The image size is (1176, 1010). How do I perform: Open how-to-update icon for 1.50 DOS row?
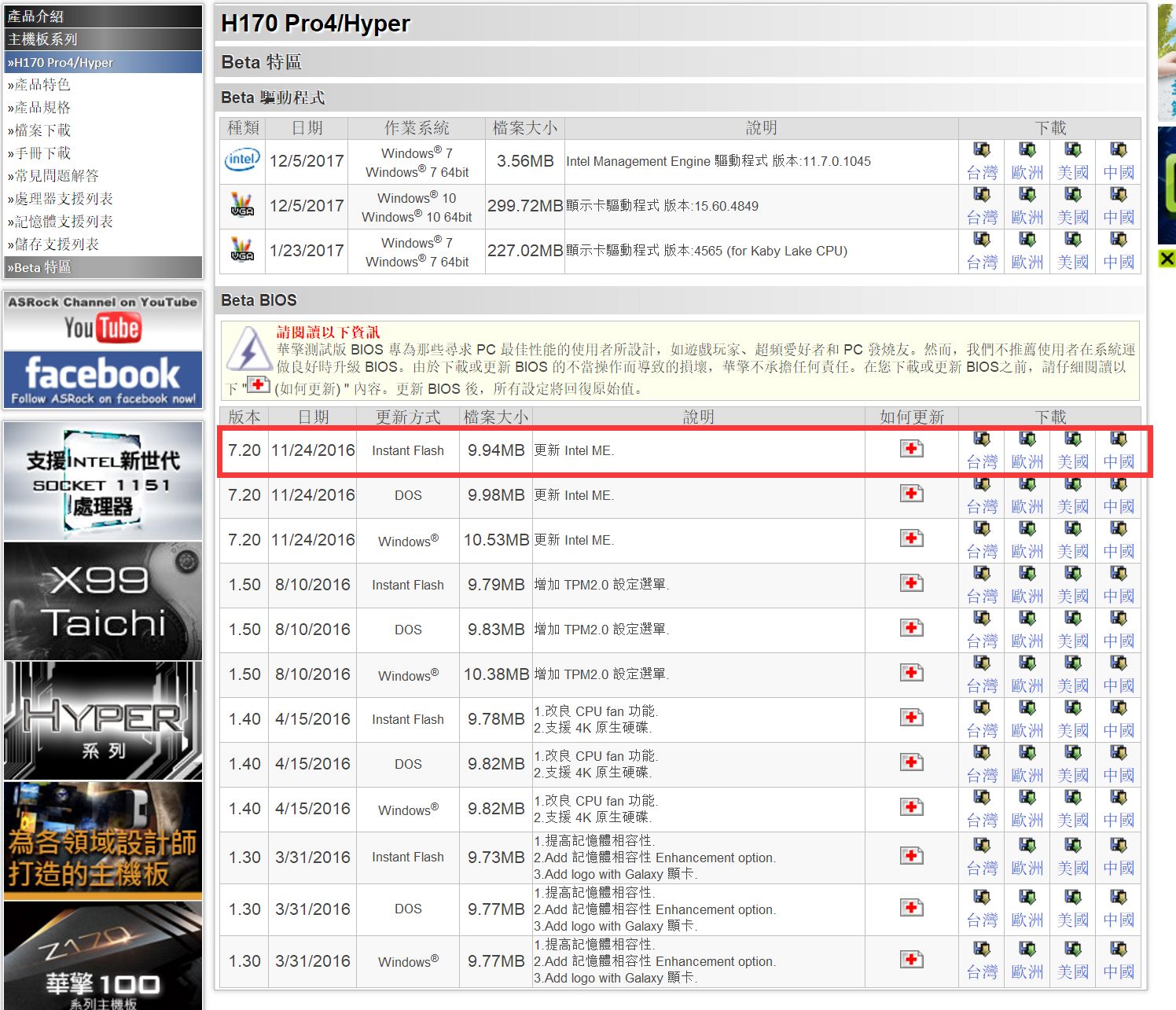coord(912,628)
